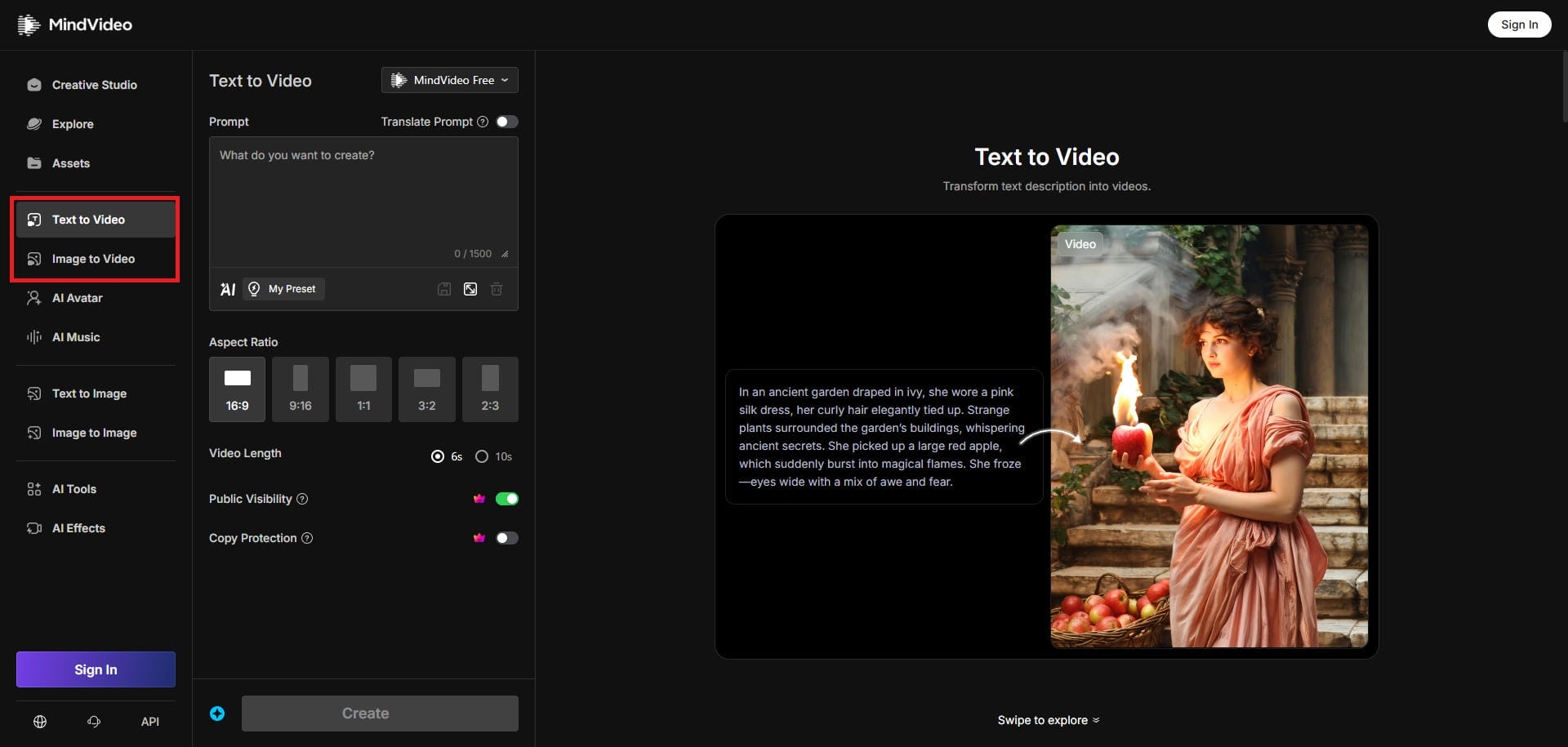This screenshot has width=1568, height=747.
Task: Click the expand prompt editor icon
Action: tap(470, 289)
